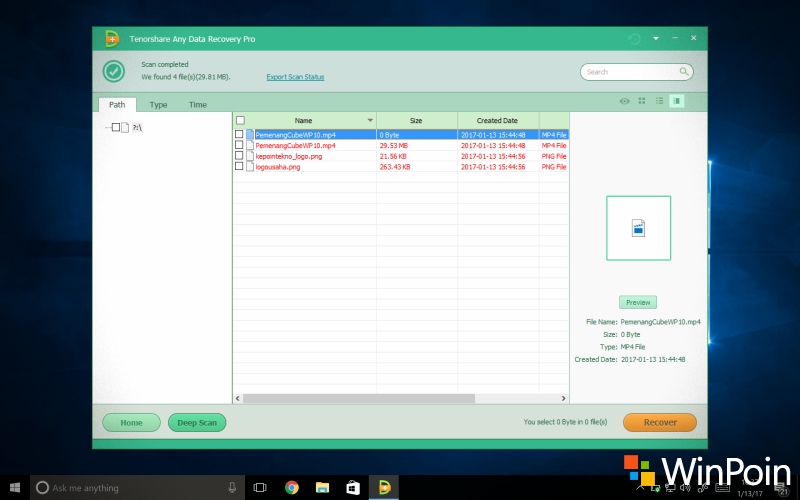Screen dimensions: 800x500
Task: Open Task View on the taskbar
Action: [260, 487]
